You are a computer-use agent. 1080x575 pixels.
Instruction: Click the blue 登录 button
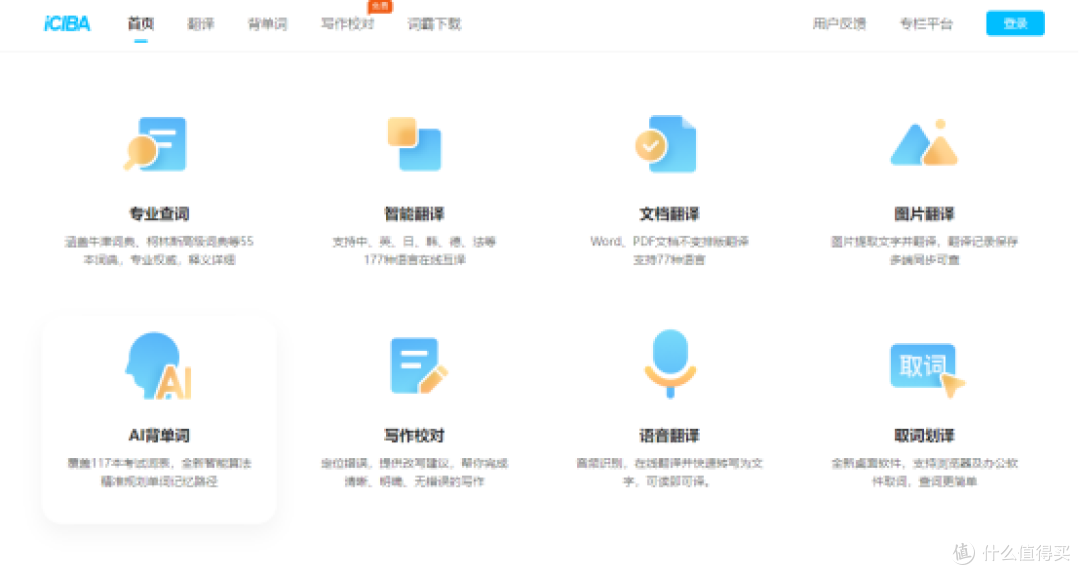pyautogui.click(x=1015, y=23)
